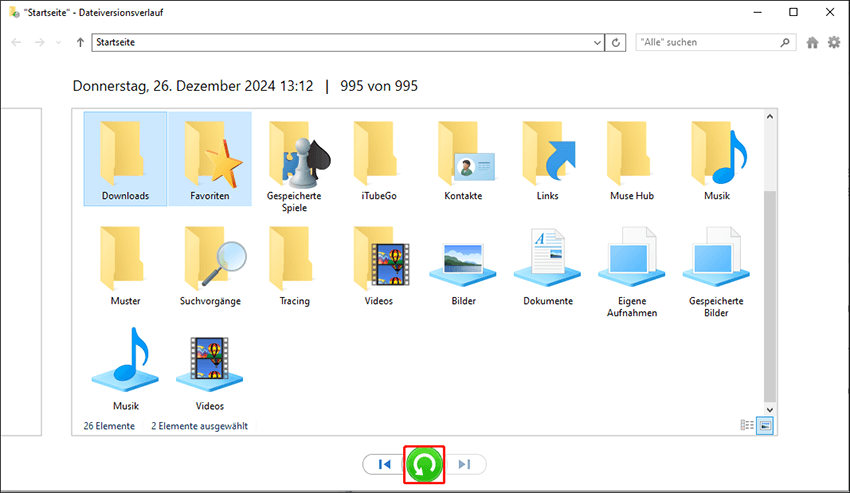Select the Musik folder with note icon

[x=717, y=160]
